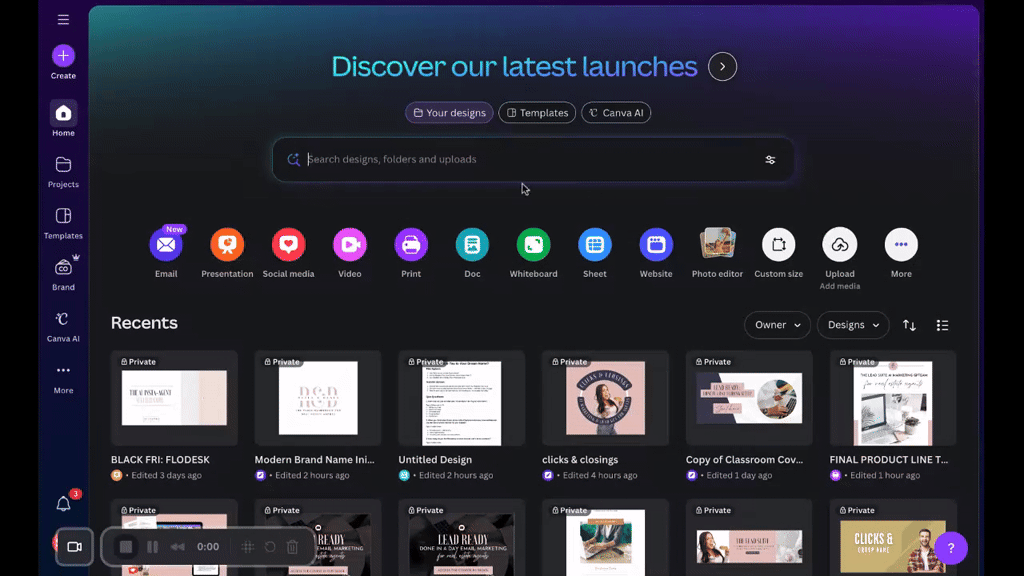Open the Photo editor
The height and width of the screenshot is (576, 1024).
pyautogui.click(x=717, y=245)
